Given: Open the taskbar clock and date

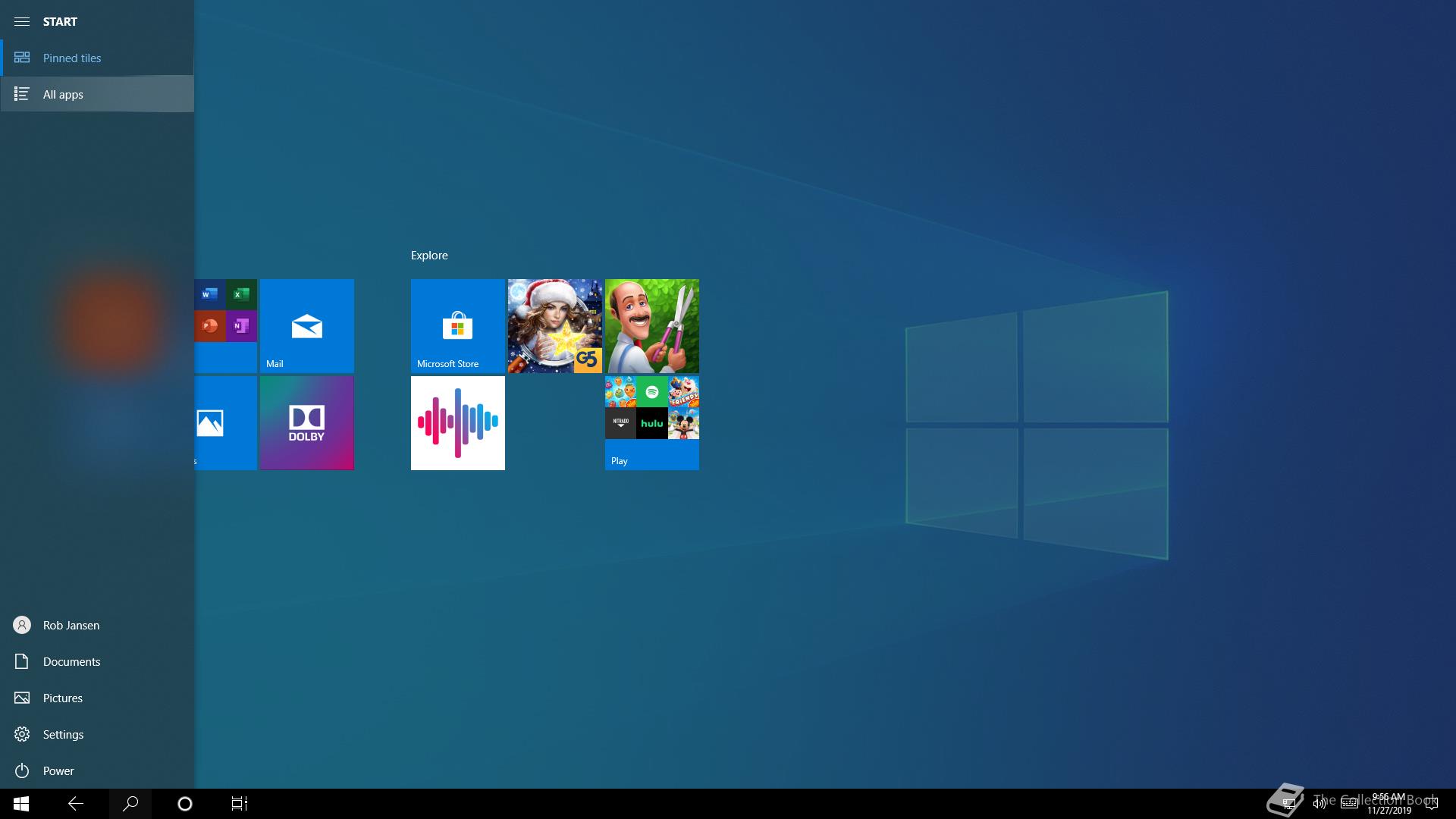Looking at the screenshot, I should pos(1389,804).
